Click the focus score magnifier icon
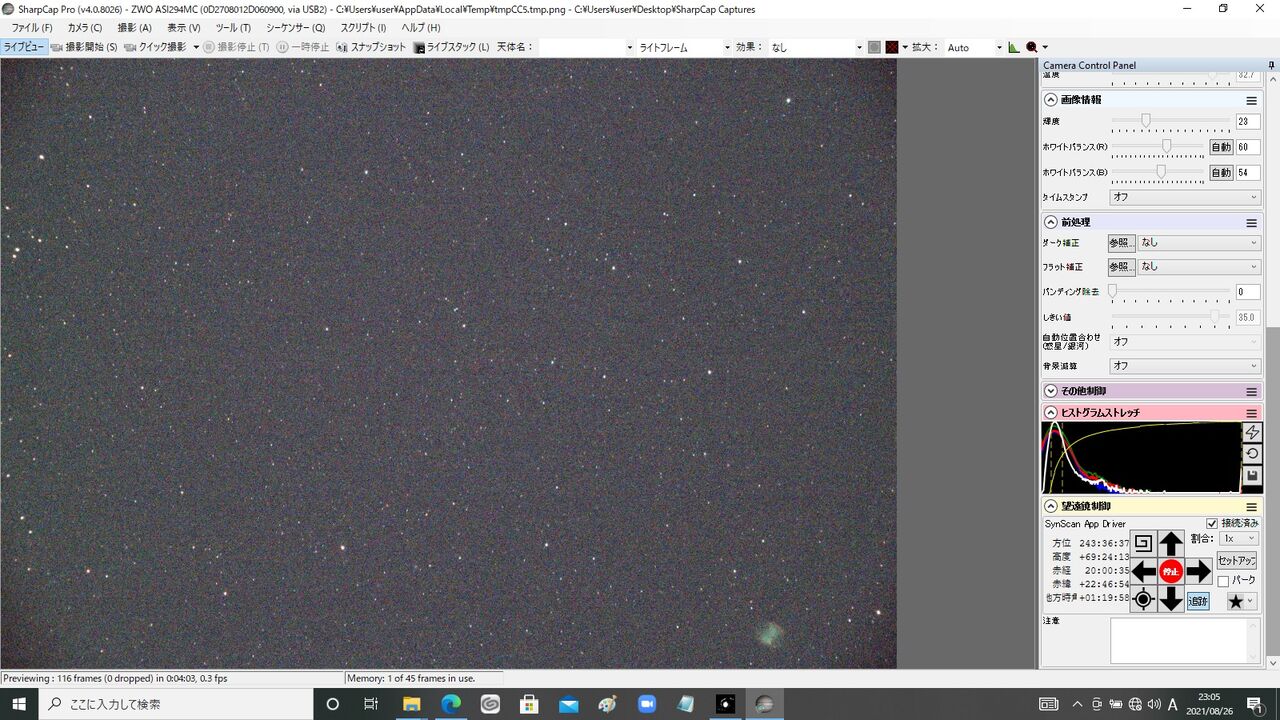1280x720 pixels. pyautogui.click(x=1032, y=47)
